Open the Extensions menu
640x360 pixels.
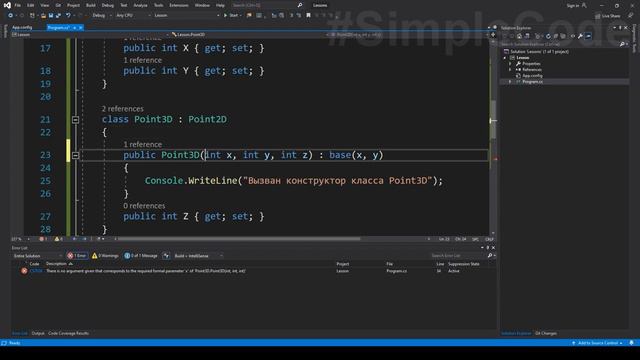[x=179, y=5]
